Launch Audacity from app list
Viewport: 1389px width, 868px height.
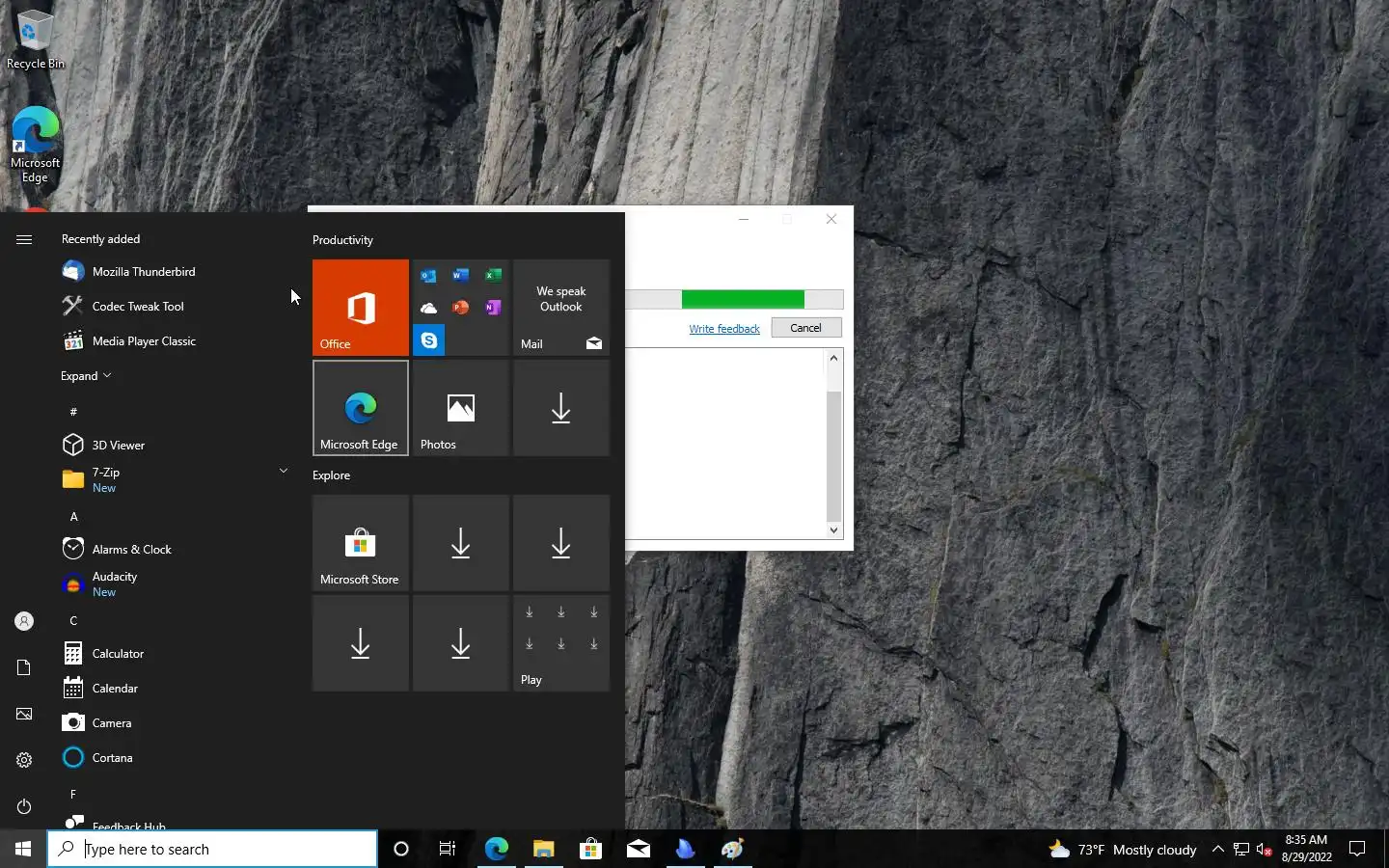tap(174, 584)
